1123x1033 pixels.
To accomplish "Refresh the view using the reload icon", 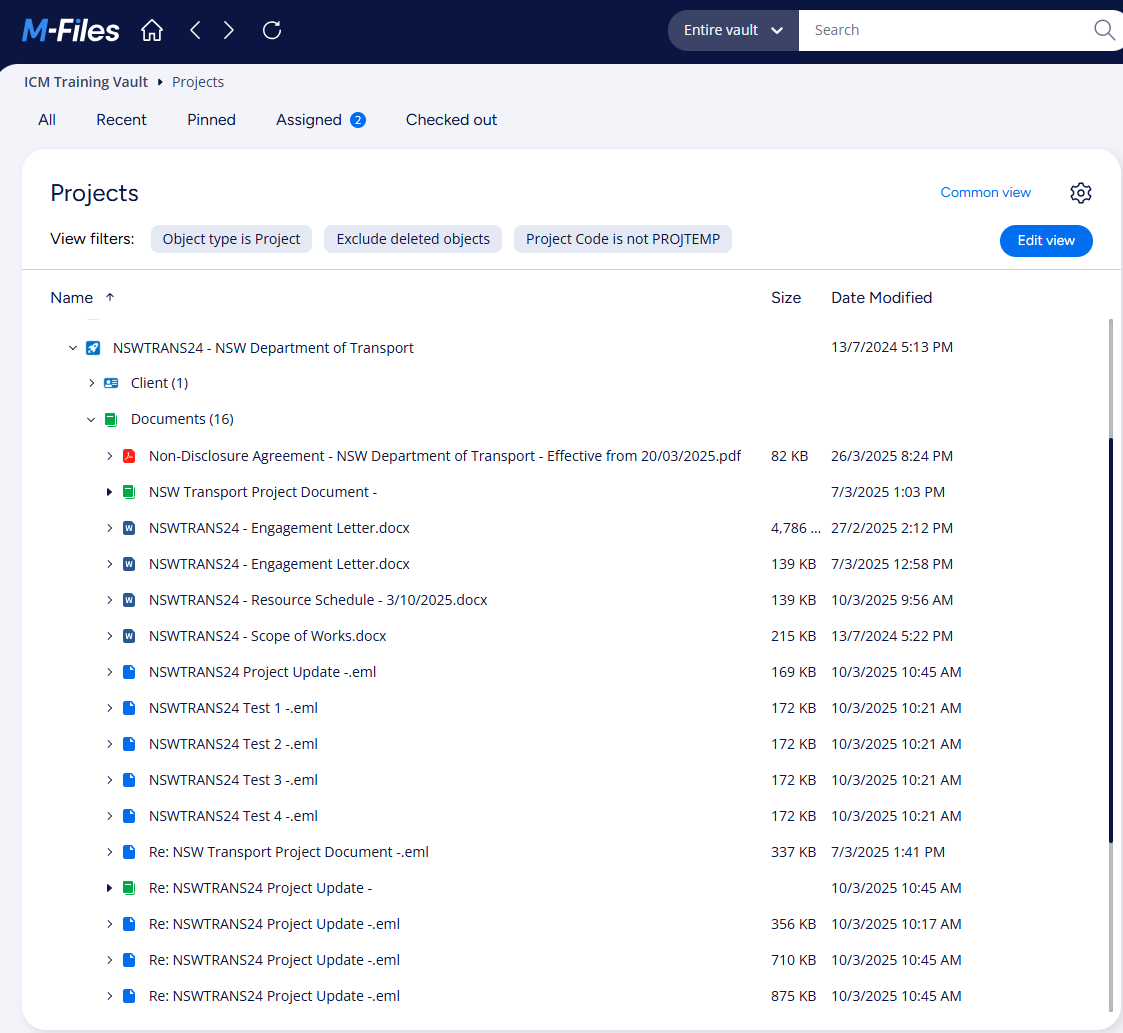I will click(271, 30).
